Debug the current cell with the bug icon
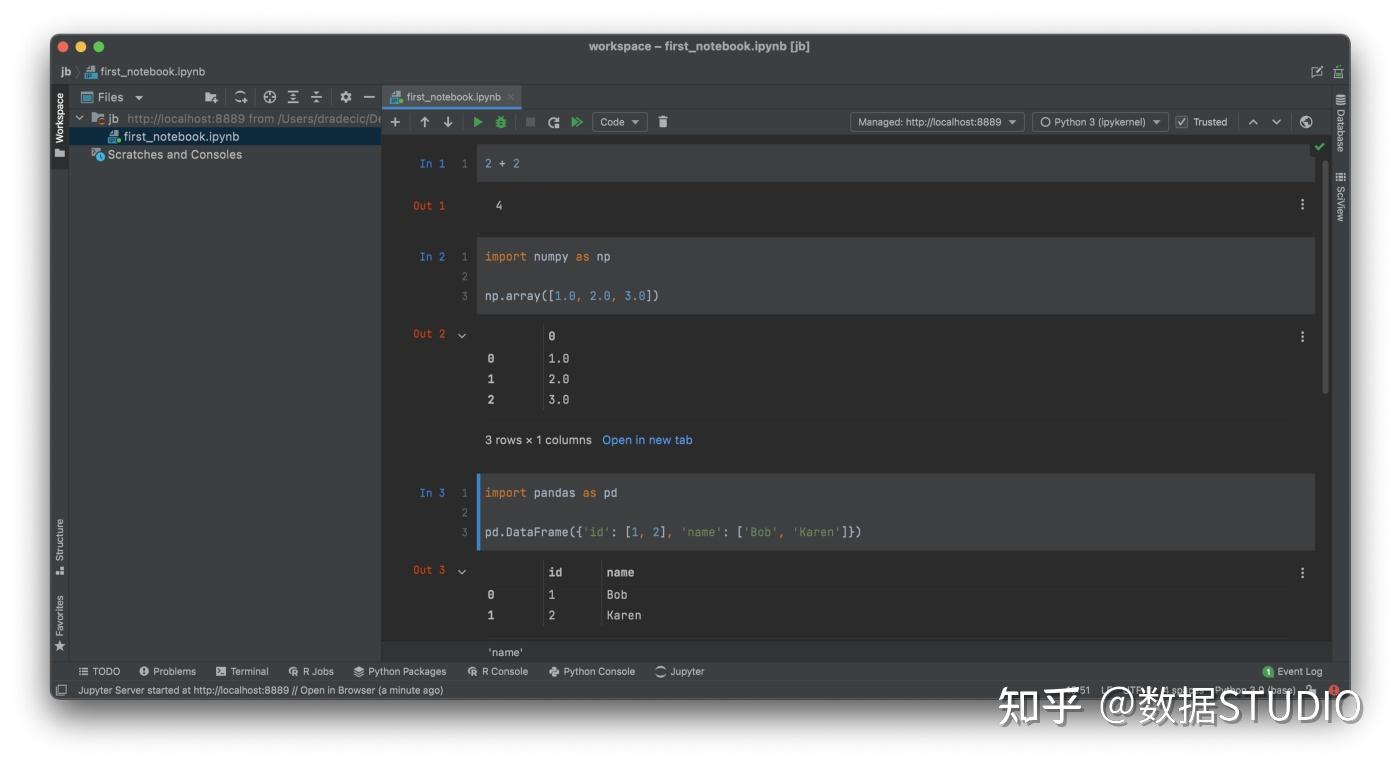The image size is (1400, 765). pos(500,121)
